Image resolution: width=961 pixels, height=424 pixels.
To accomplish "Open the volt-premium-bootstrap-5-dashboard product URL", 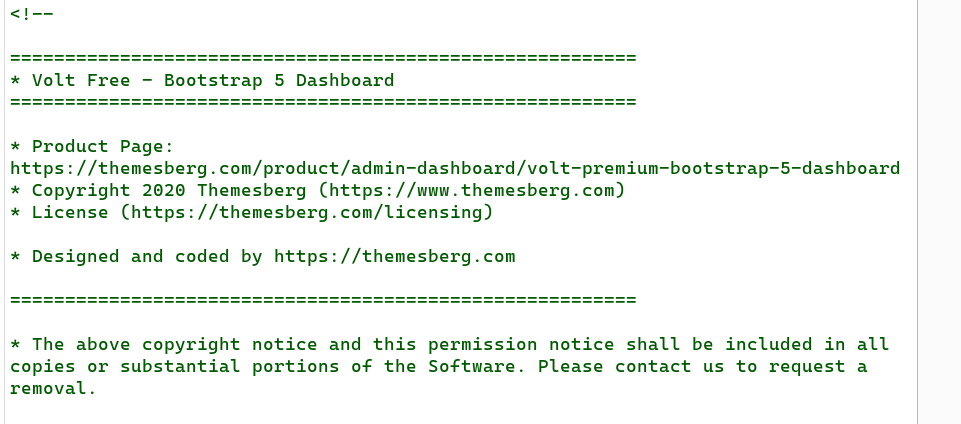I will pyautogui.click(x=455, y=168).
